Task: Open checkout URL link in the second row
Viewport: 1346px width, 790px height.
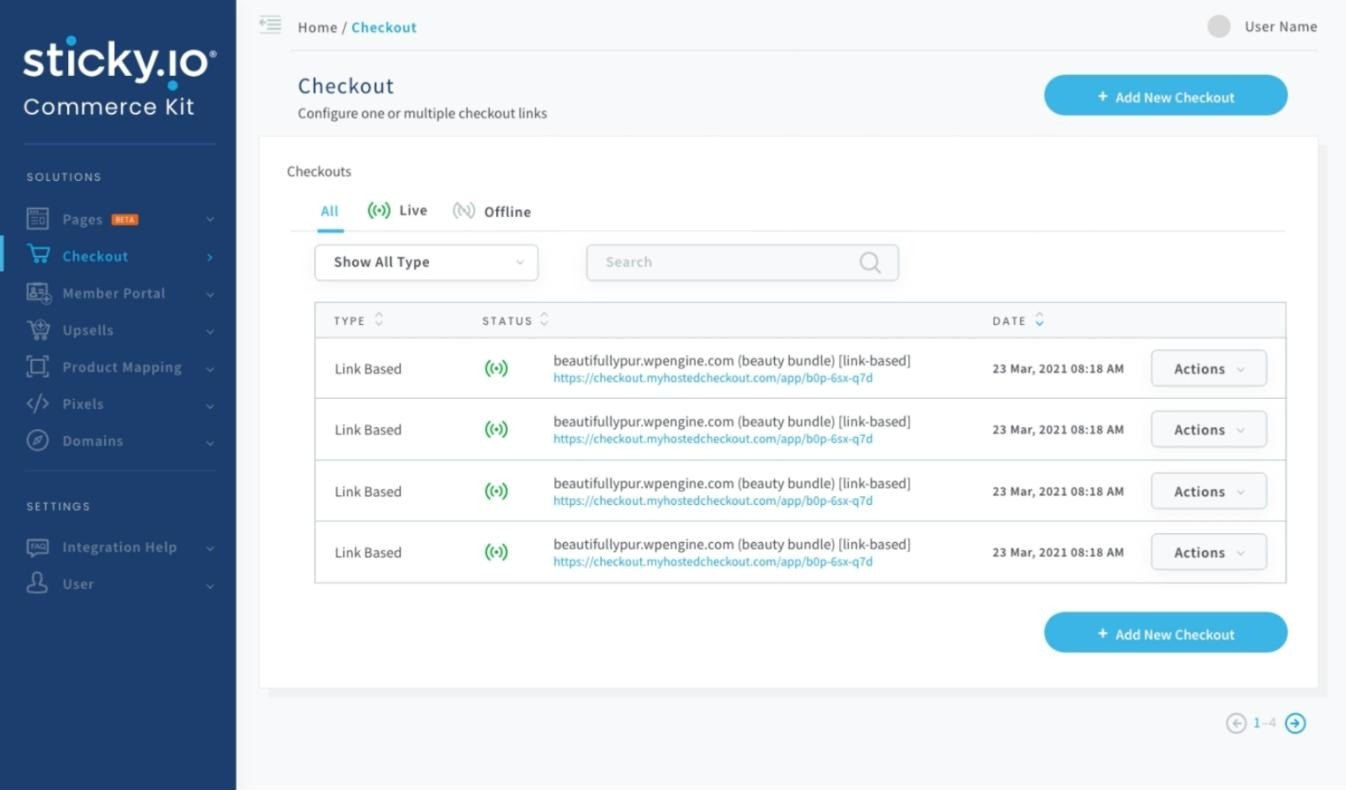Action: [x=712, y=439]
